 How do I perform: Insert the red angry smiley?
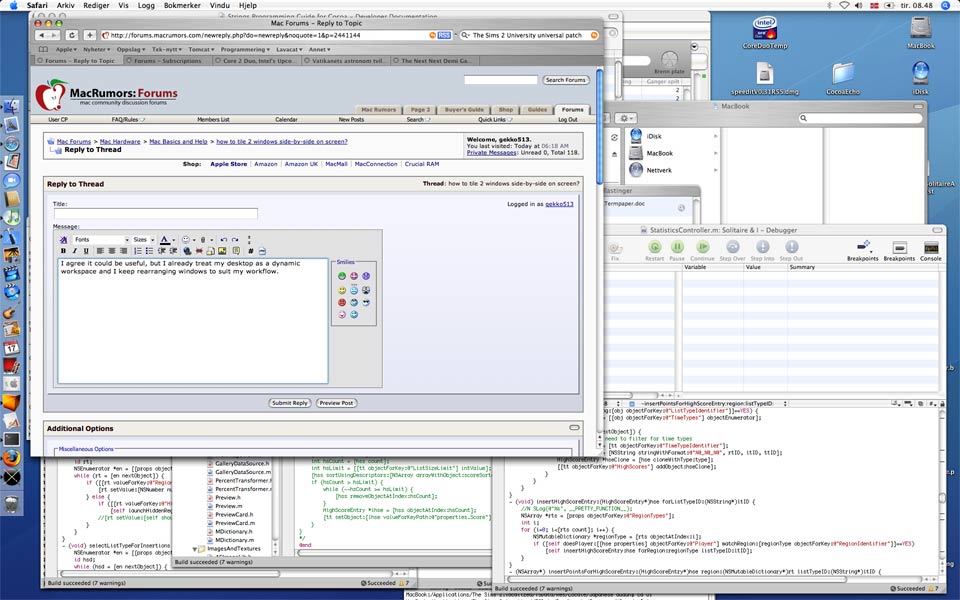tap(342, 302)
